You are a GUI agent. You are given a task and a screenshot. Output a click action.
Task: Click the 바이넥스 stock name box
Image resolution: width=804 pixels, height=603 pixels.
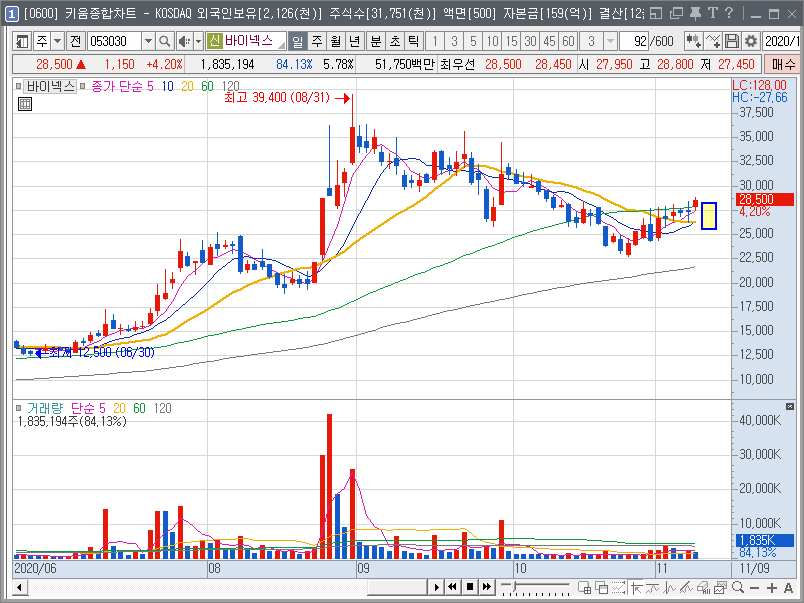(246, 41)
